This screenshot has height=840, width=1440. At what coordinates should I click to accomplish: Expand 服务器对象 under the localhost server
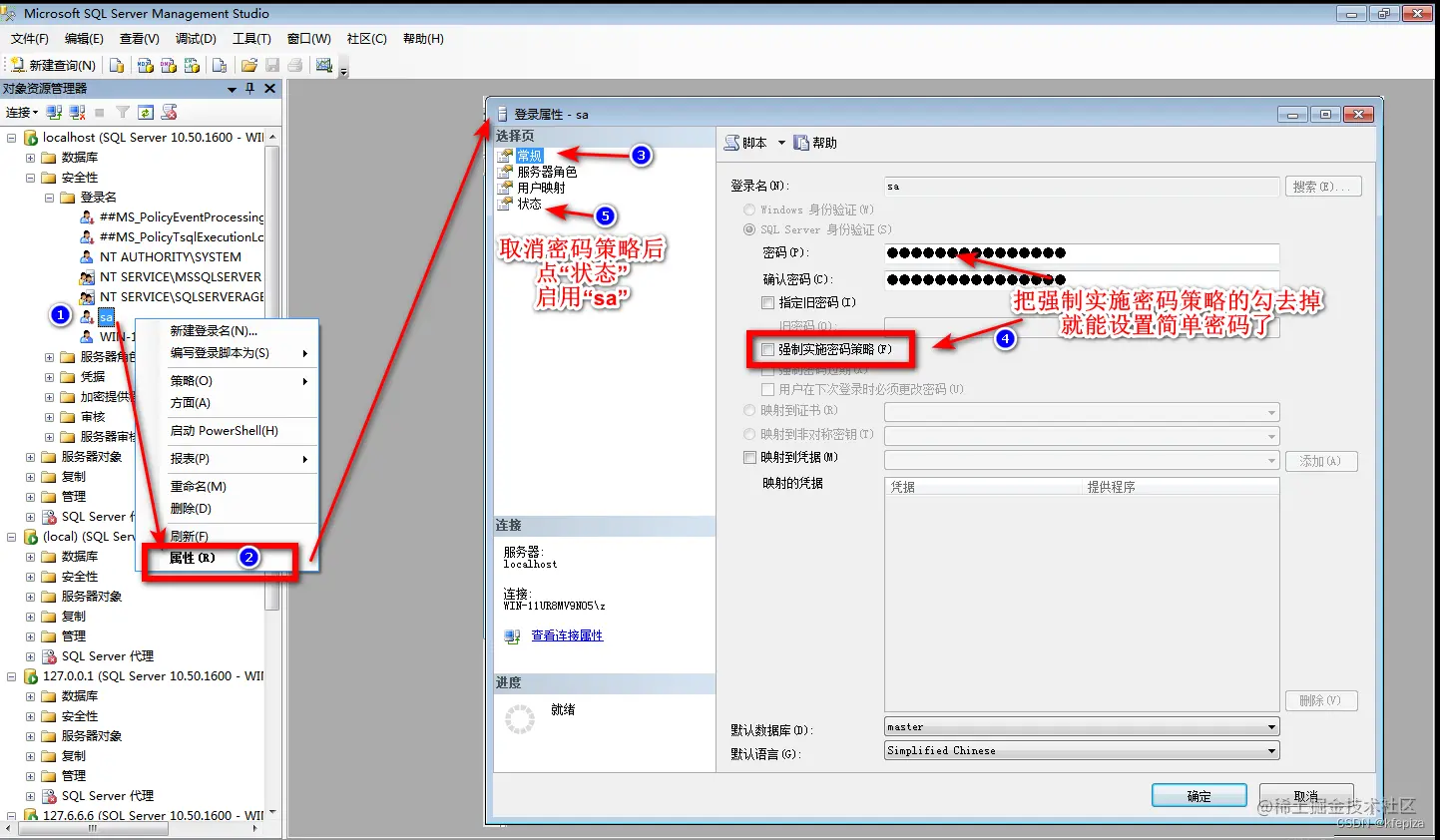pos(30,457)
